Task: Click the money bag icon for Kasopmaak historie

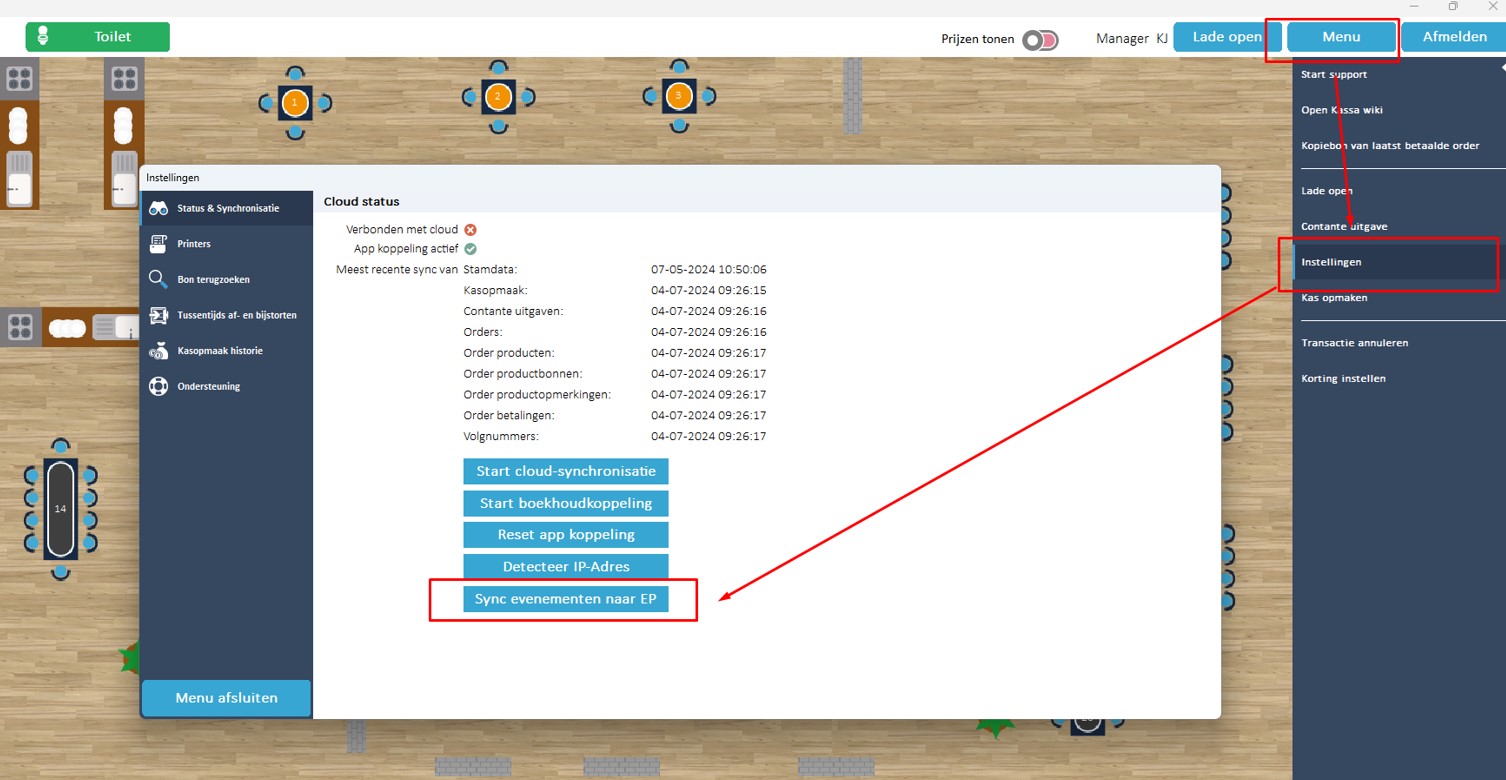Action: tap(158, 351)
